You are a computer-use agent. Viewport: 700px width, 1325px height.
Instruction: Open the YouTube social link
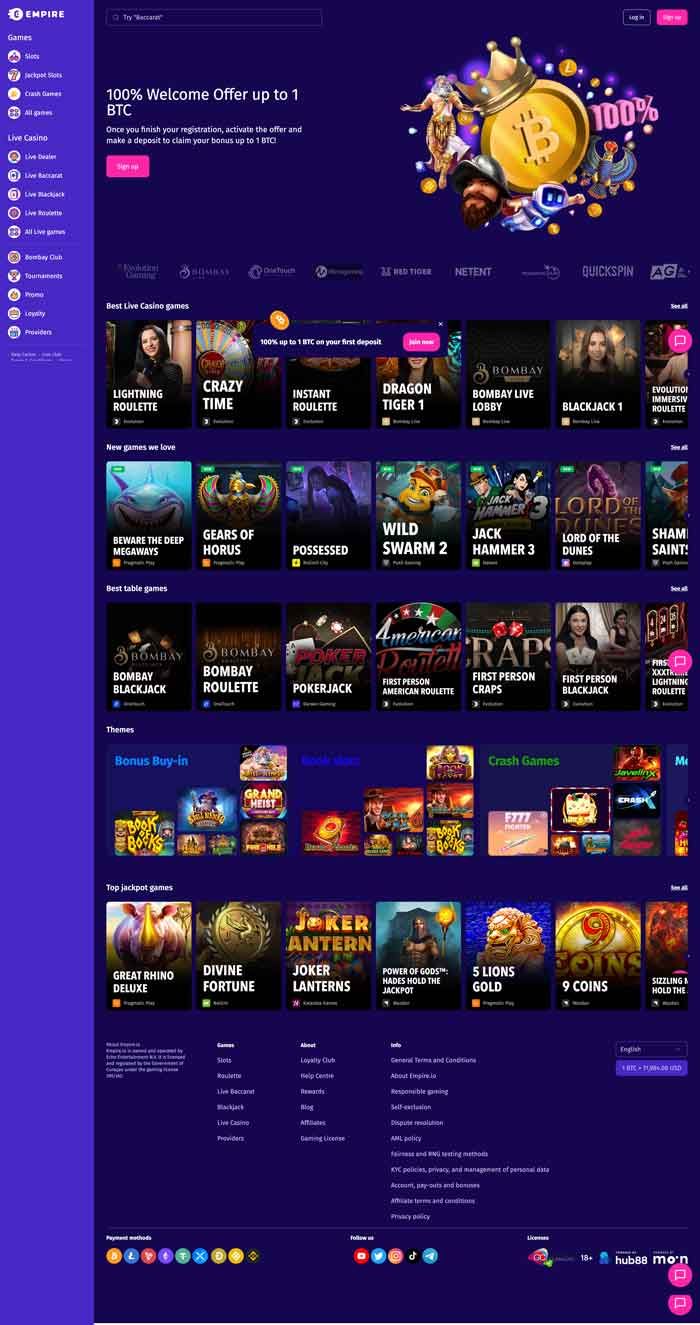click(361, 1256)
